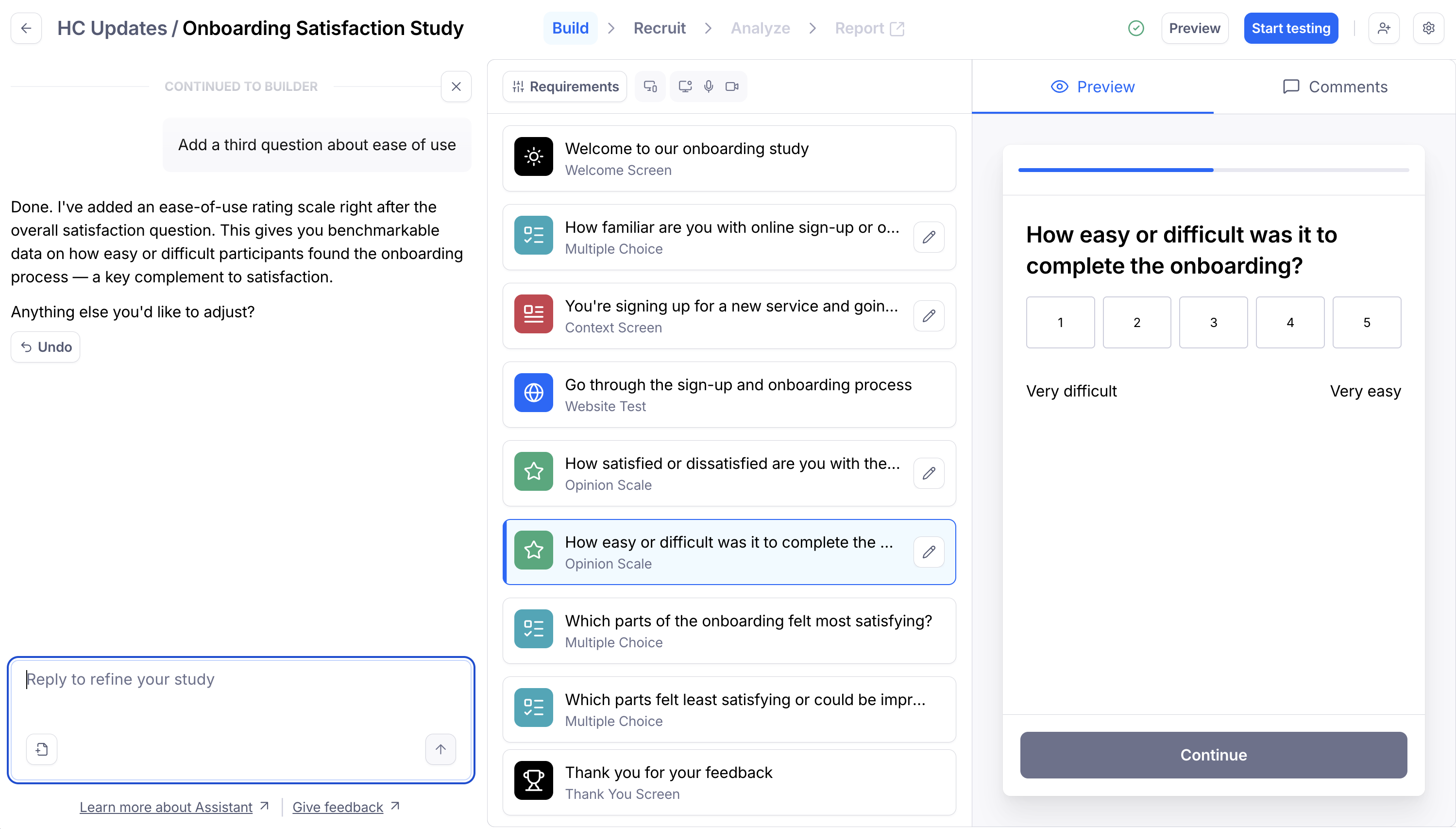1456x829 pixels.
Task: Click the most satisfying question checklist icon
Action: [533, 629]
